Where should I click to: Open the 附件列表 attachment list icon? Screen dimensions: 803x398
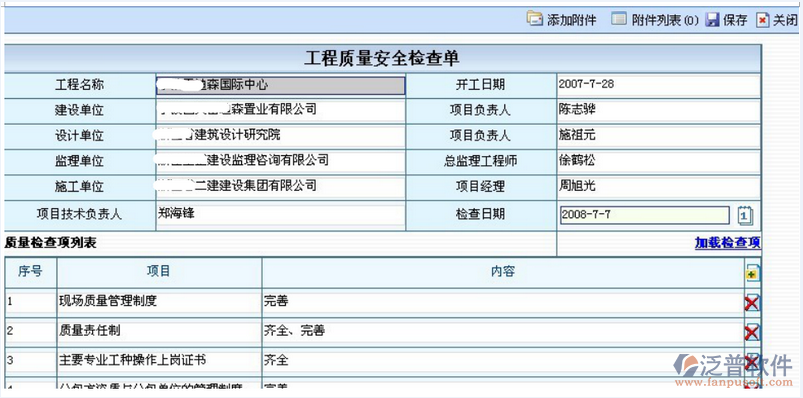[619, 19]
